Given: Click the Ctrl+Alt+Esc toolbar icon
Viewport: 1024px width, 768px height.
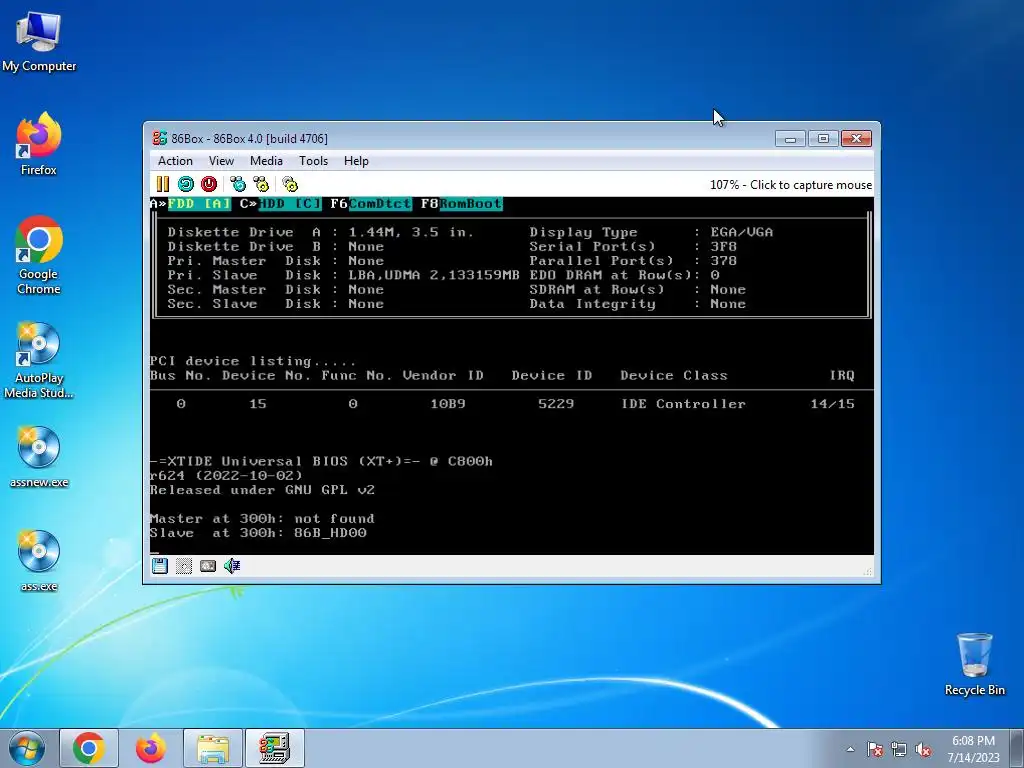Looking at the screenshot, I should pos(261,184).
